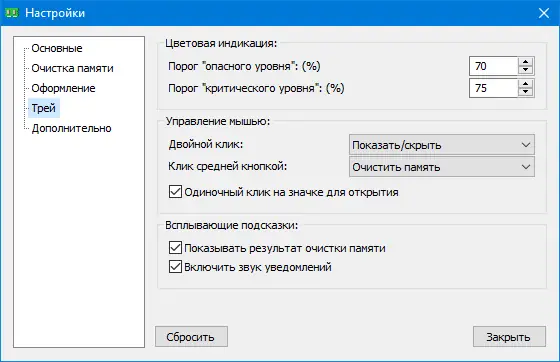
Task: Click the danger level threshold field showing 70
Action: click(493, 66)
